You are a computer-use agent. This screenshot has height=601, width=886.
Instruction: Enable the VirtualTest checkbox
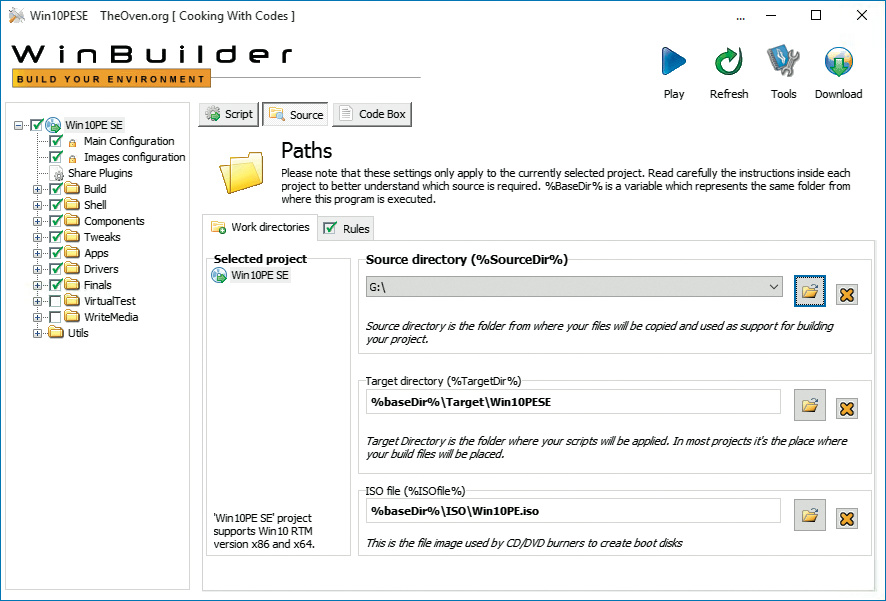point(55,301)
